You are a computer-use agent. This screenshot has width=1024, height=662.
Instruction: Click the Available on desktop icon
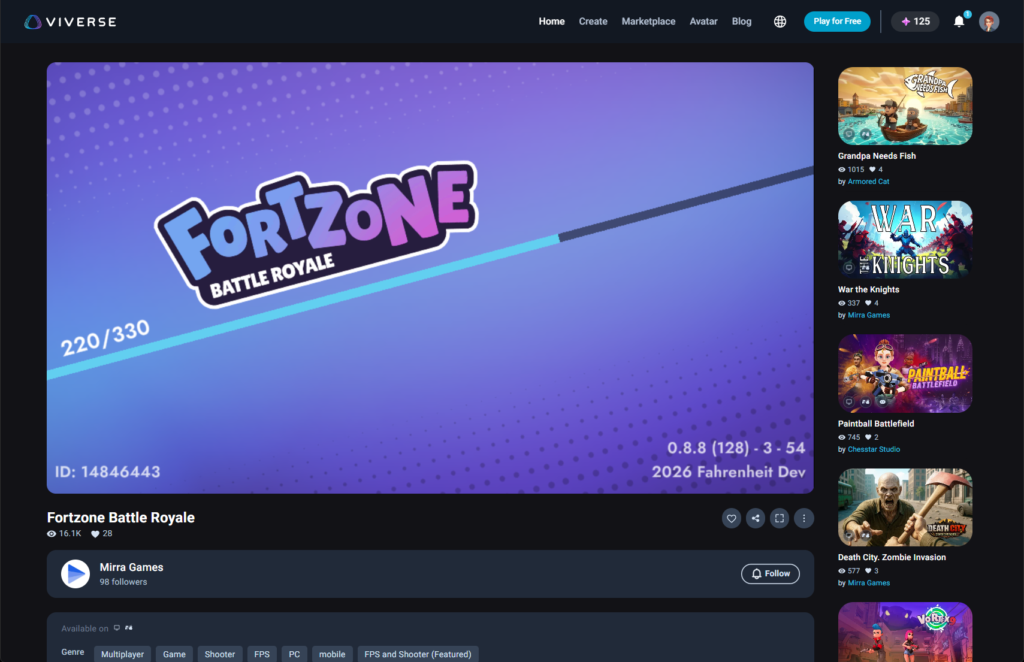click(117, 628)
